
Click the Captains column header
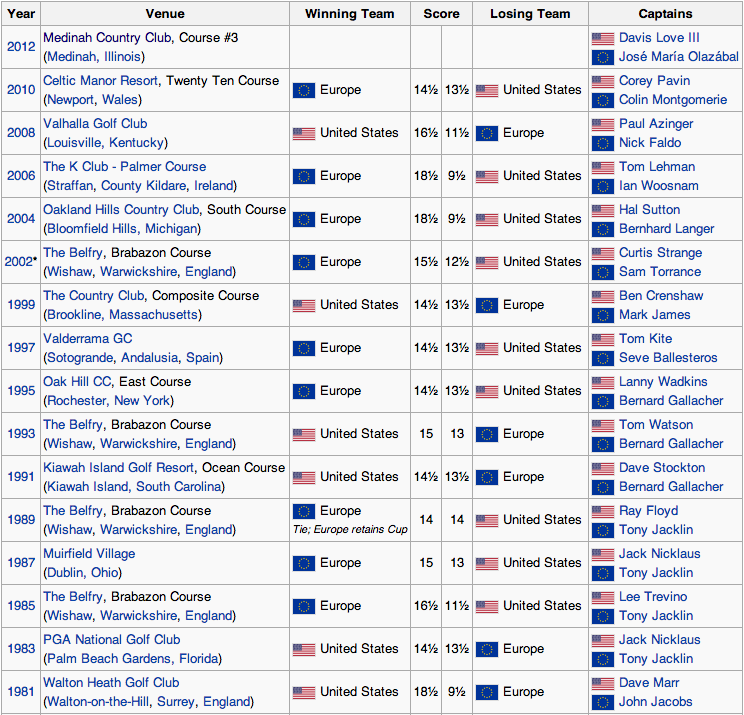665,14
